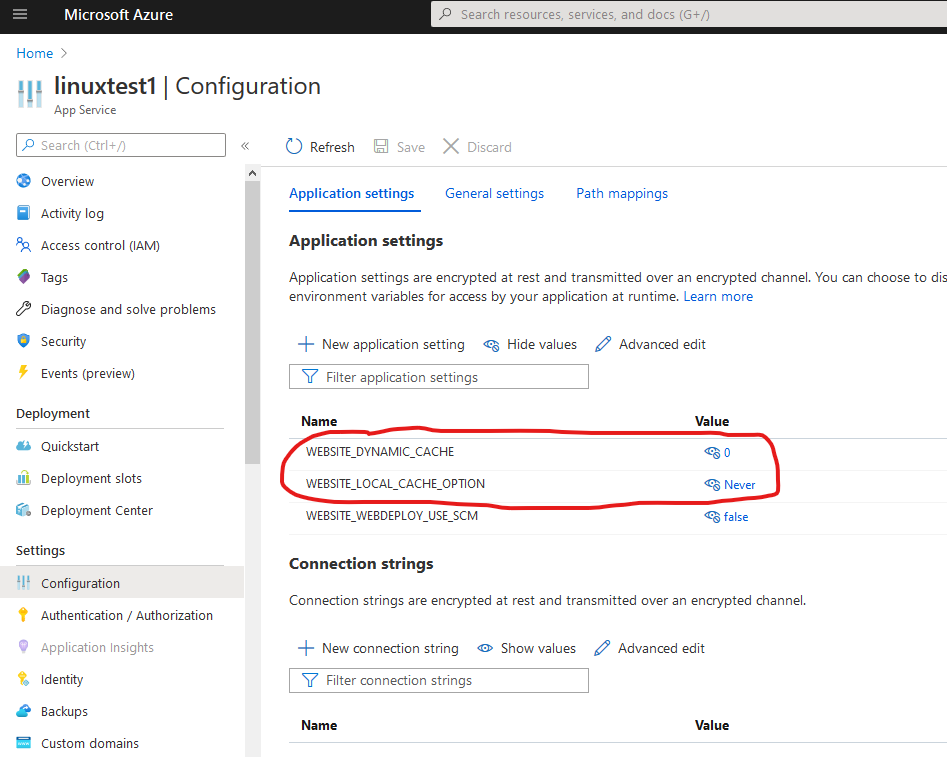Focus the side menu Search (Ctrl+/) box
Image resolution: width=947 pixels, height=757 pixels.
[121, 145]
